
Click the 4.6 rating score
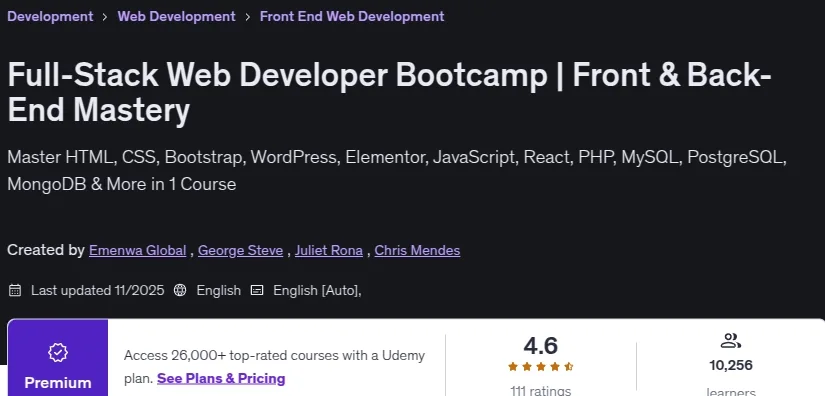(540, 346)
